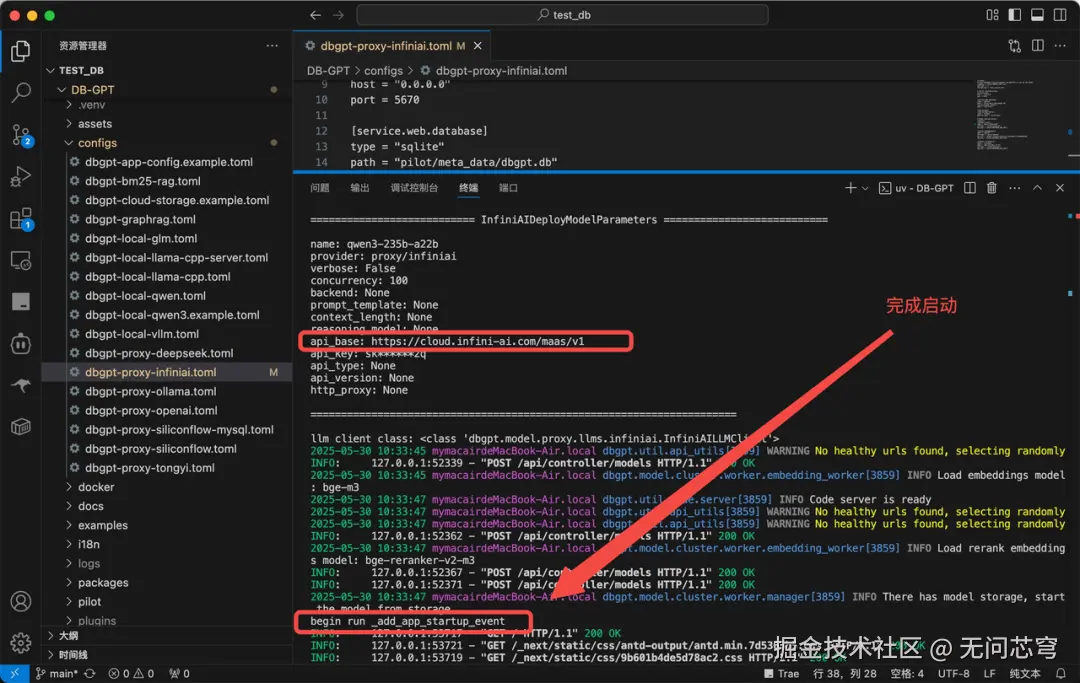Expand the packages folder

[x=103, y=582]
